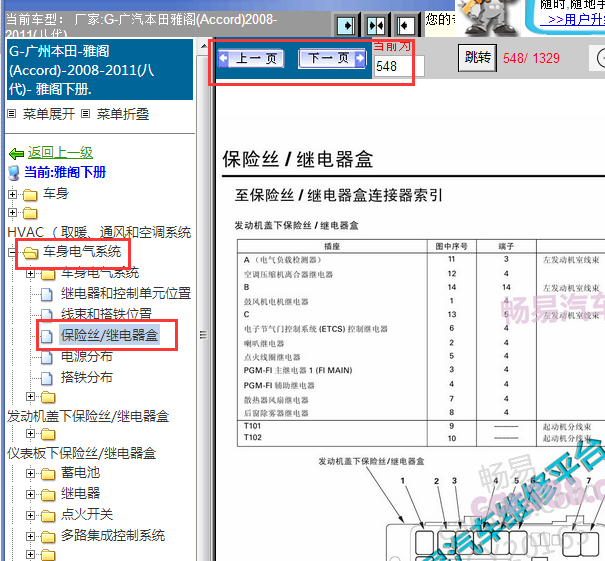
Task: Open 电源分布 document
Action: [87, 356]
